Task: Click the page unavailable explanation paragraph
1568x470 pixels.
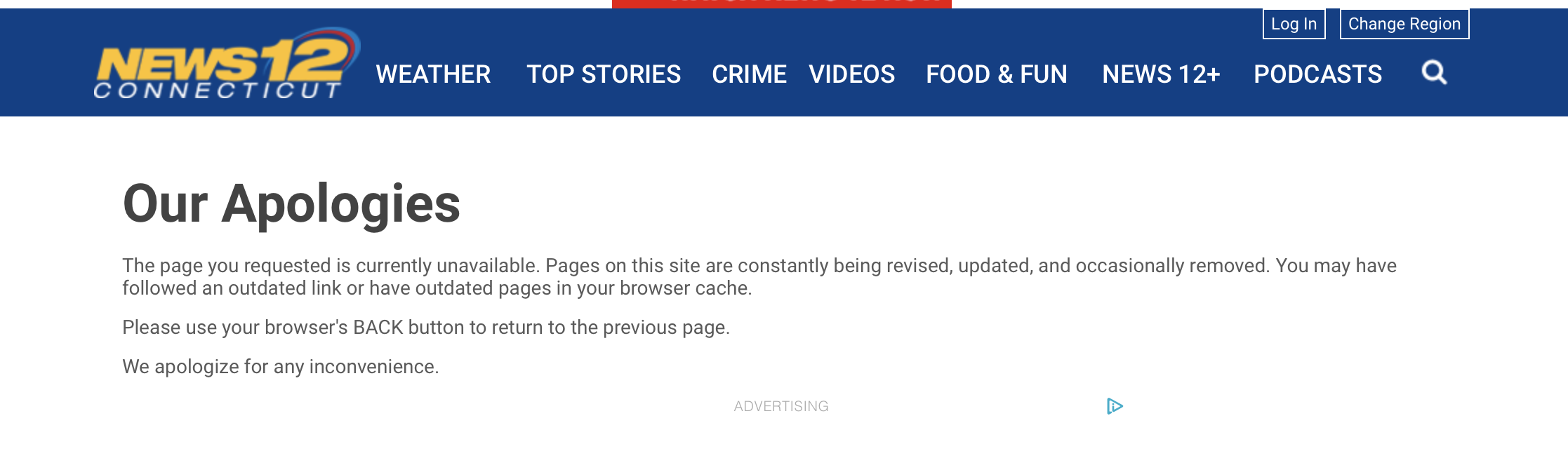Action: (x=759, y=276)
